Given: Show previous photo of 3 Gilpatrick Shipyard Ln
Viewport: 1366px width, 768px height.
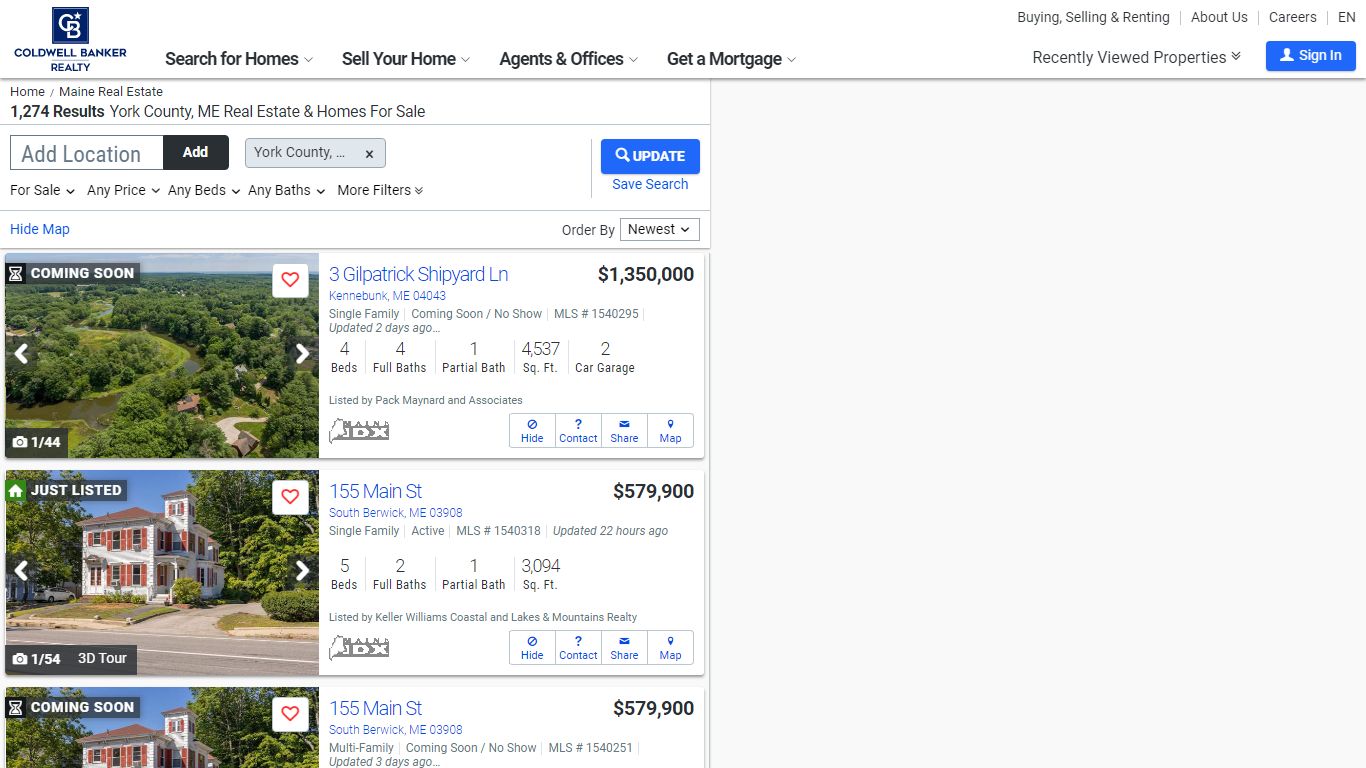Looking at the screenshot, I should click(21, 353).
